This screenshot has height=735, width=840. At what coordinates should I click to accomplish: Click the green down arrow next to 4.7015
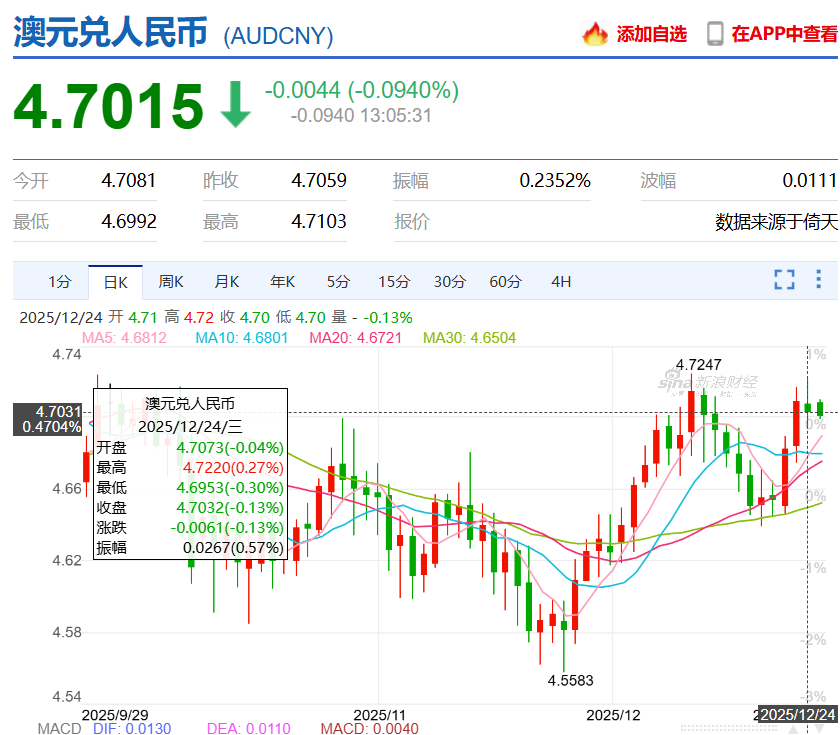pyautogui.click(x=236, y=105)
